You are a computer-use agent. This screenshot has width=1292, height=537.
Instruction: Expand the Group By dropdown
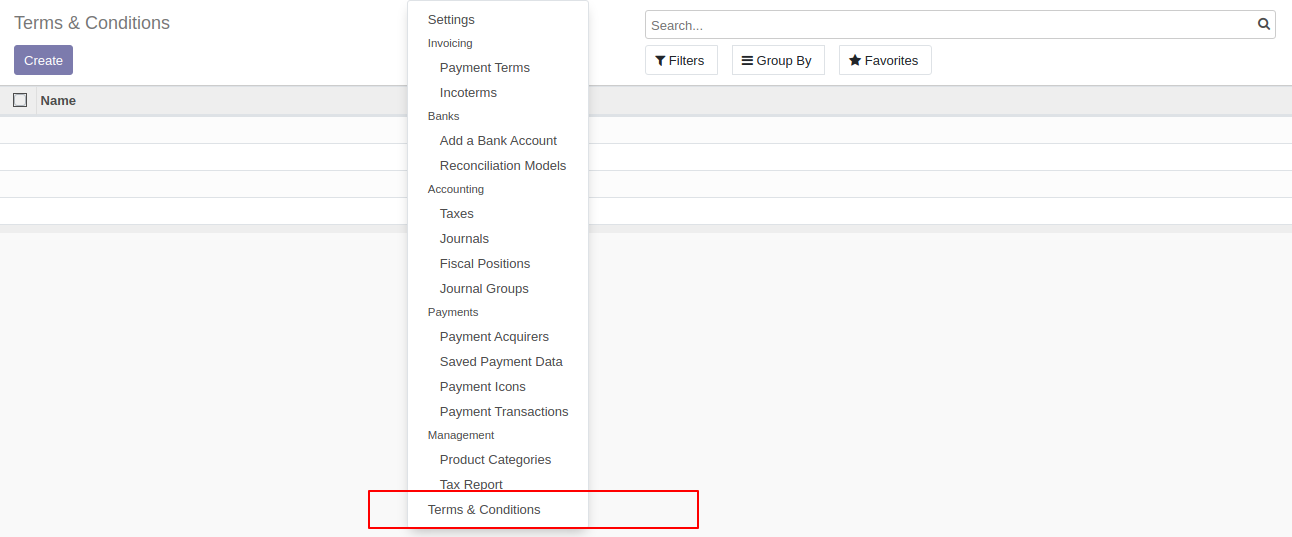(777, 61)
